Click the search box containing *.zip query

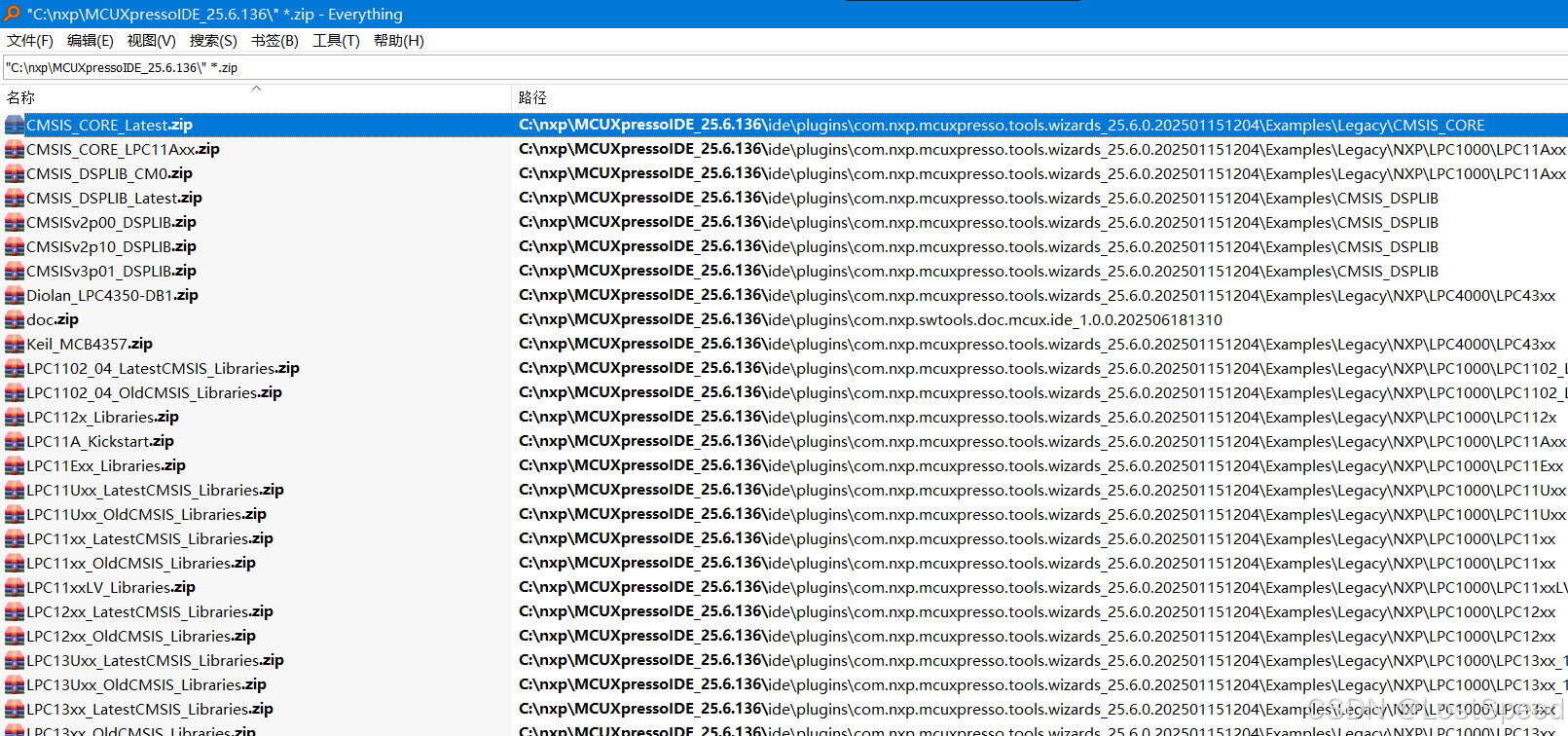coord(784,68)
